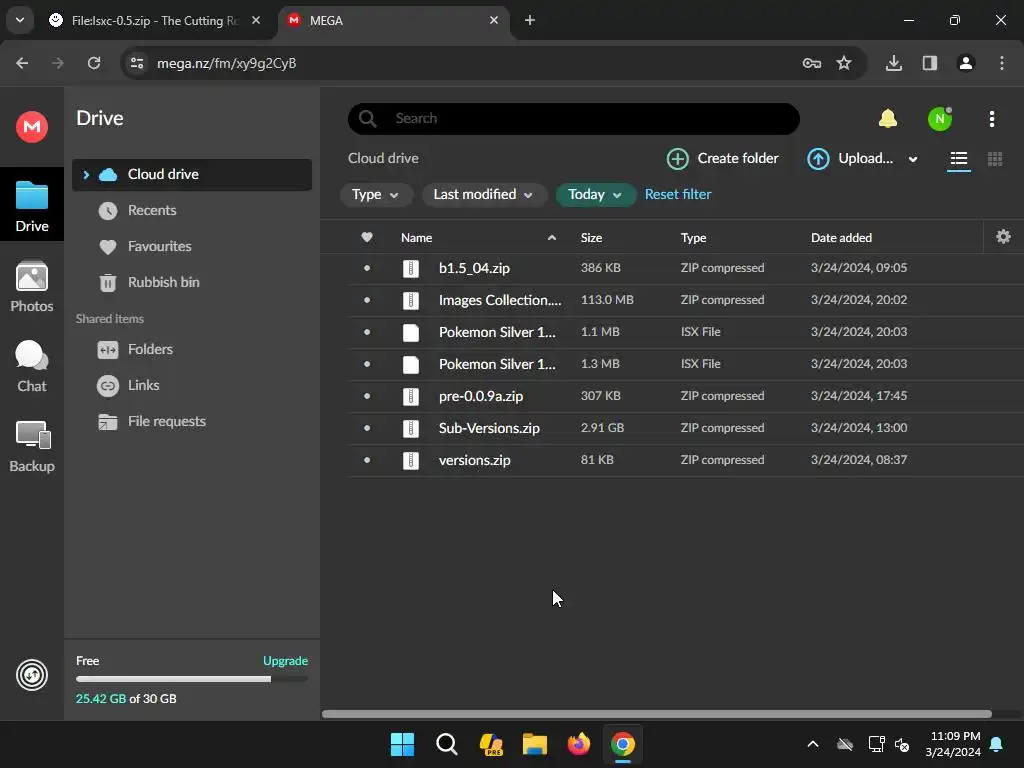Open the Chat section
This screenshot has width=1024, height=768.
point(31,366)
